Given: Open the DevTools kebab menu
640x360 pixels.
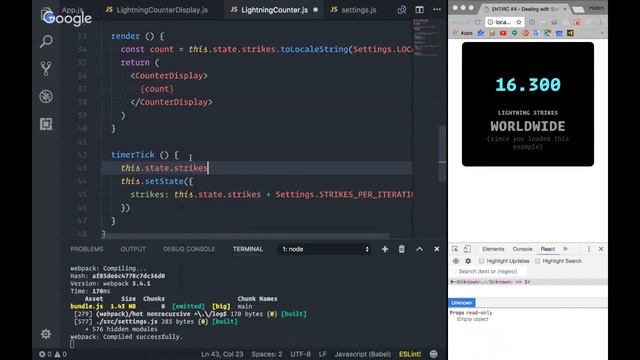Looking at the screenshot, I should coord(589,249).
